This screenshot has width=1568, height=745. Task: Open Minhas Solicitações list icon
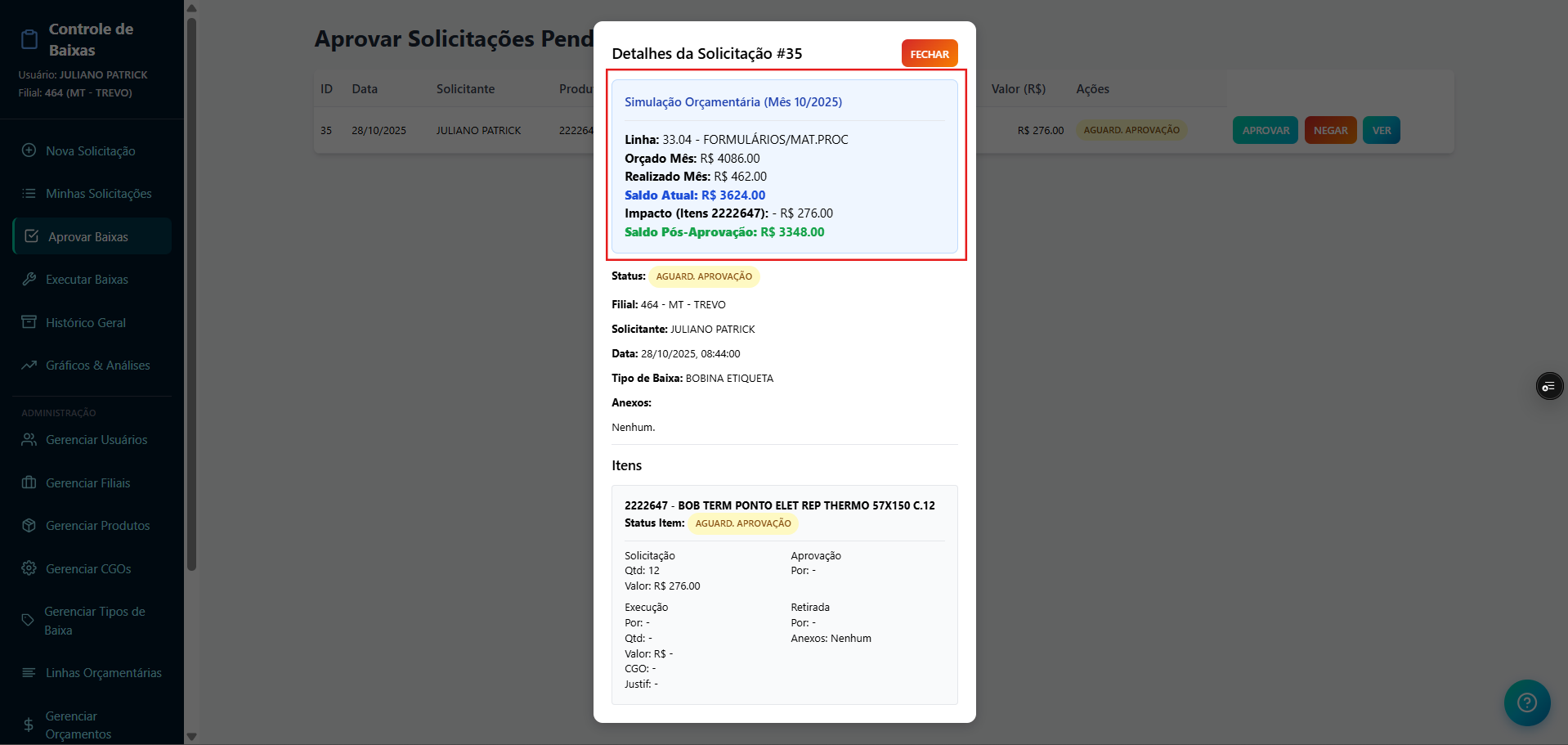click(29, 193)
